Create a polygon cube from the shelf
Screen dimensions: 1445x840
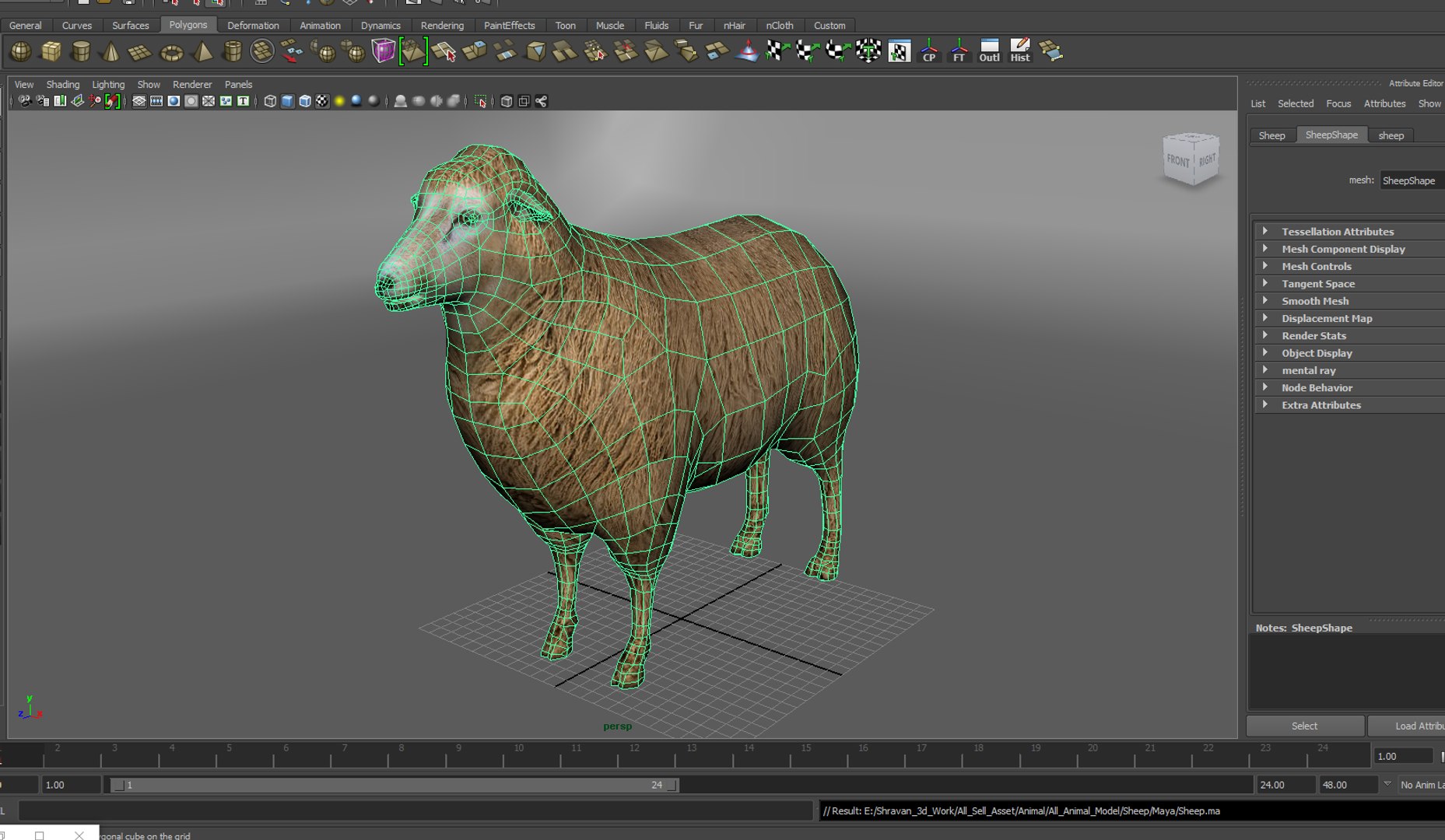pos(51,52)
